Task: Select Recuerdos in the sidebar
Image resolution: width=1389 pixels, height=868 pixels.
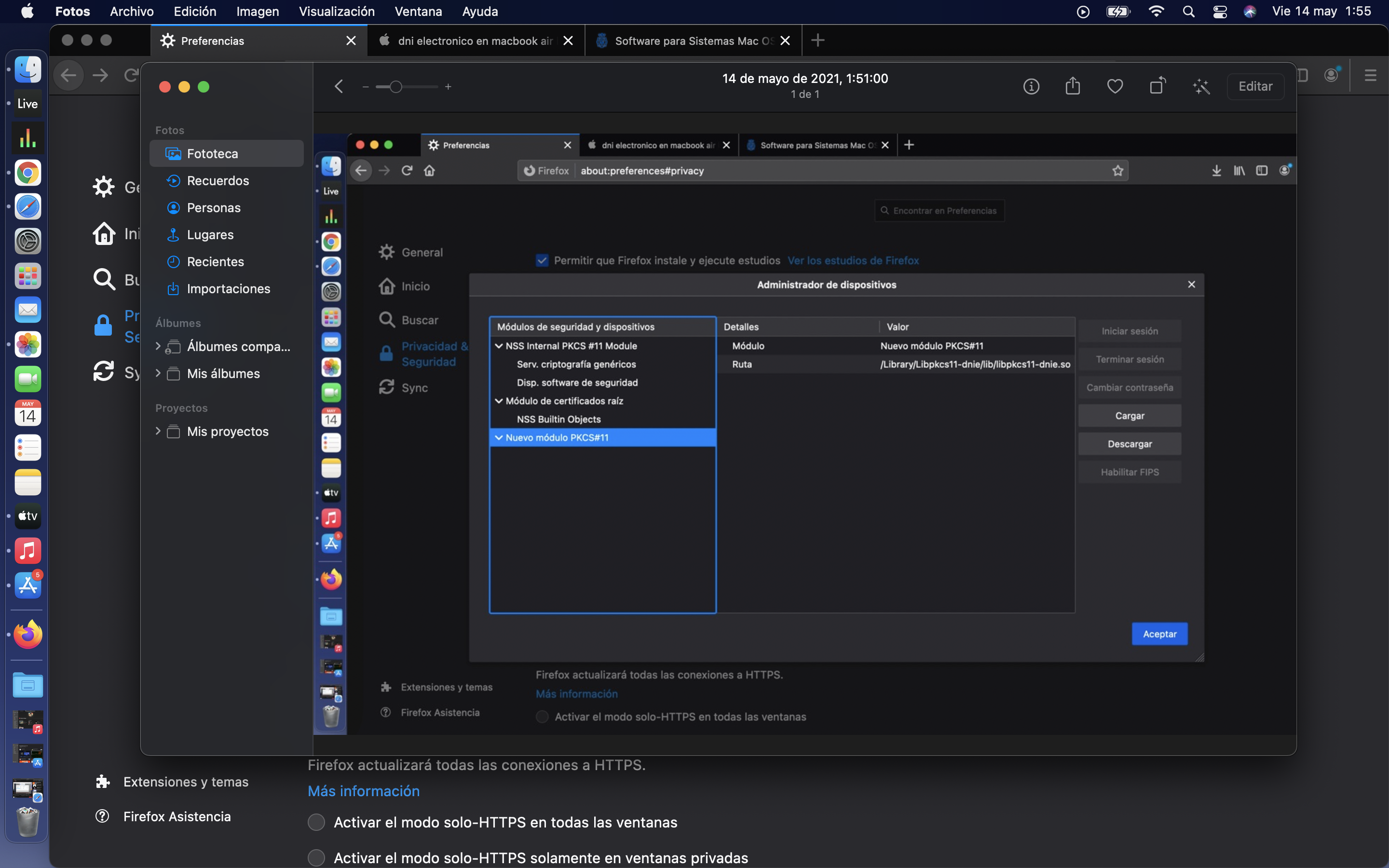Action: [x=218, y=181]
